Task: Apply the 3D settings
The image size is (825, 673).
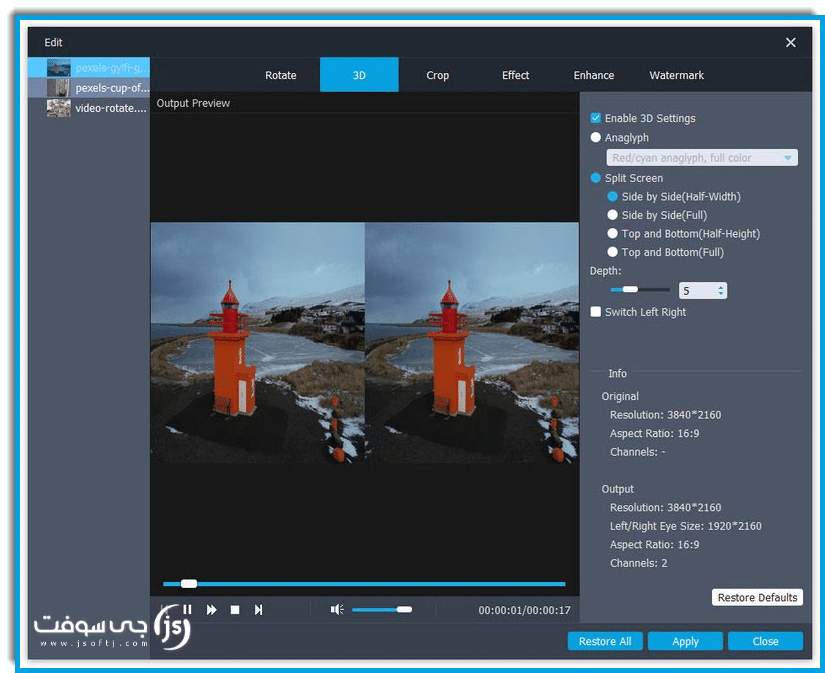Action: coord(685,641)
